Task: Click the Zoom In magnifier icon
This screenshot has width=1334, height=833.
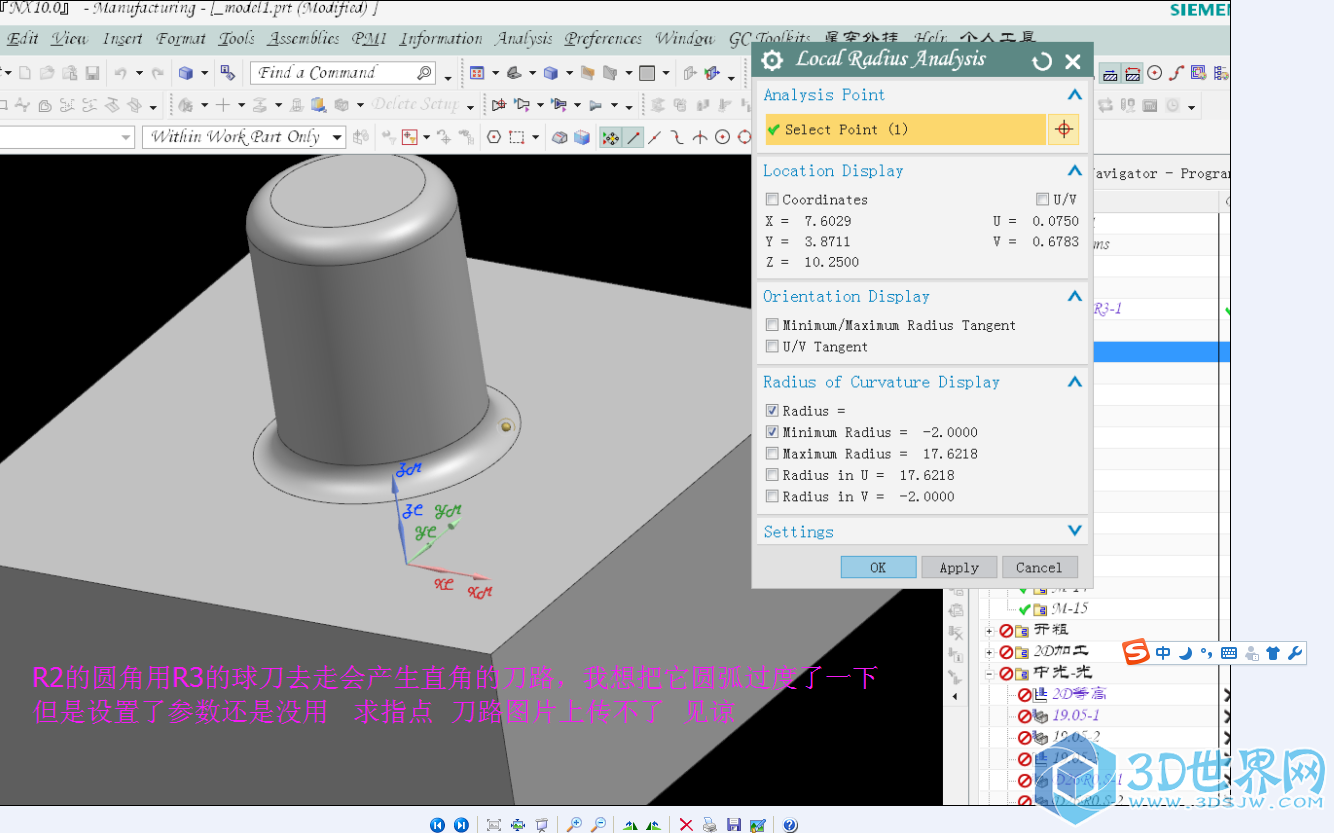Action: pos(574,825)
